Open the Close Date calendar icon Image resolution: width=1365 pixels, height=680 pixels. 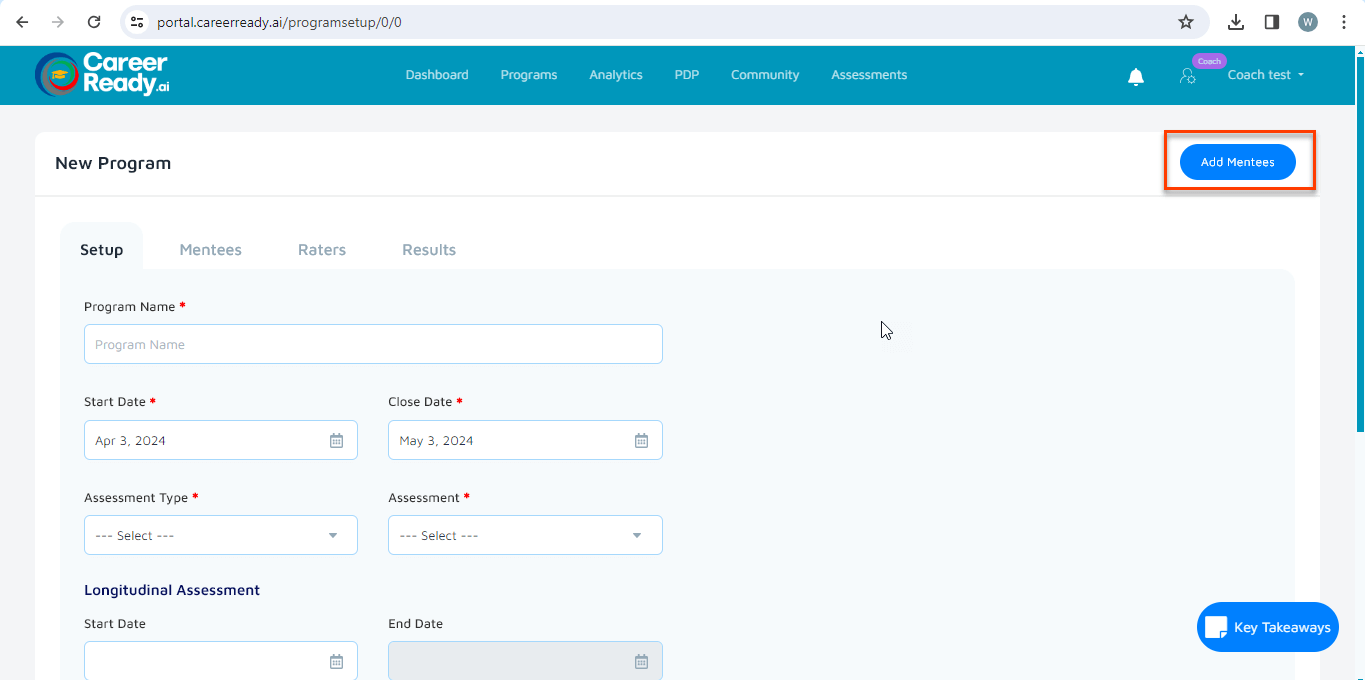click(x=641, y=441)
